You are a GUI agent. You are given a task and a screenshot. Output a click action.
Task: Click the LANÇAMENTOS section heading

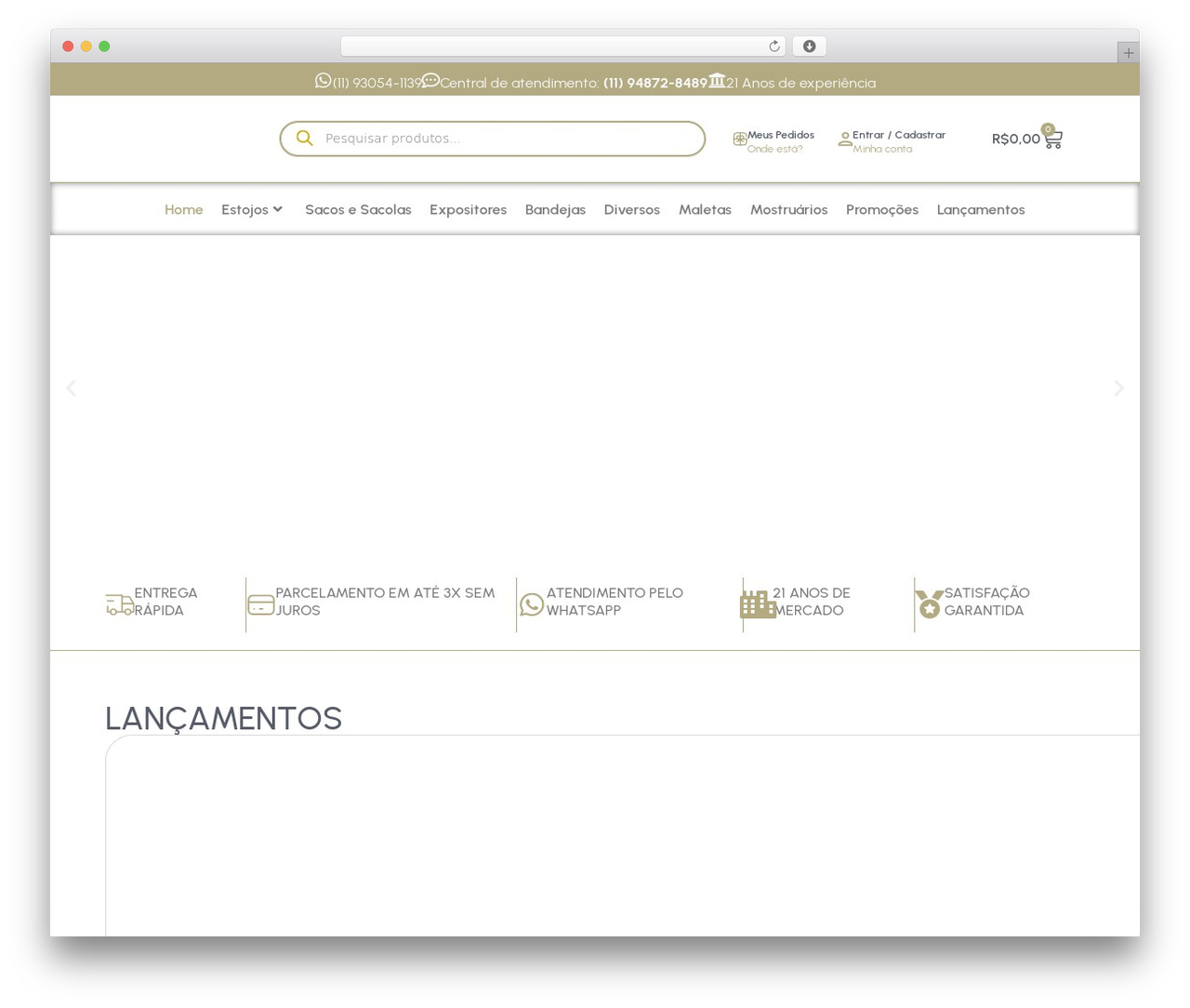(x=223, y=719)
